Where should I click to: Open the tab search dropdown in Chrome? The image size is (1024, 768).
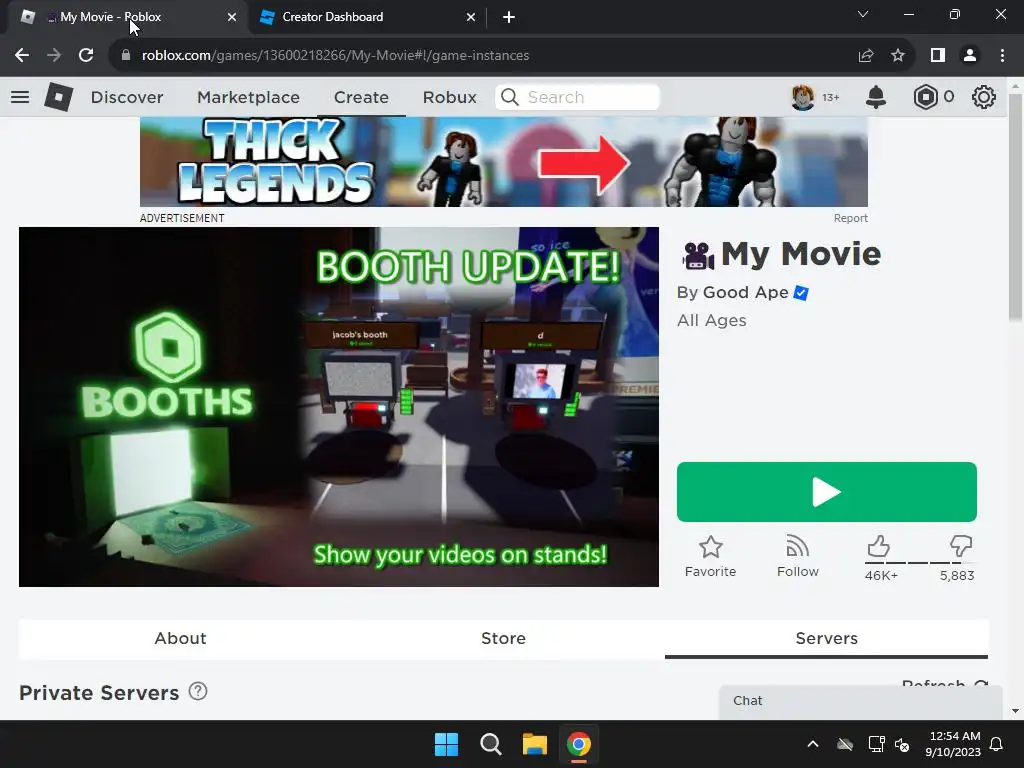pos(863,14)
